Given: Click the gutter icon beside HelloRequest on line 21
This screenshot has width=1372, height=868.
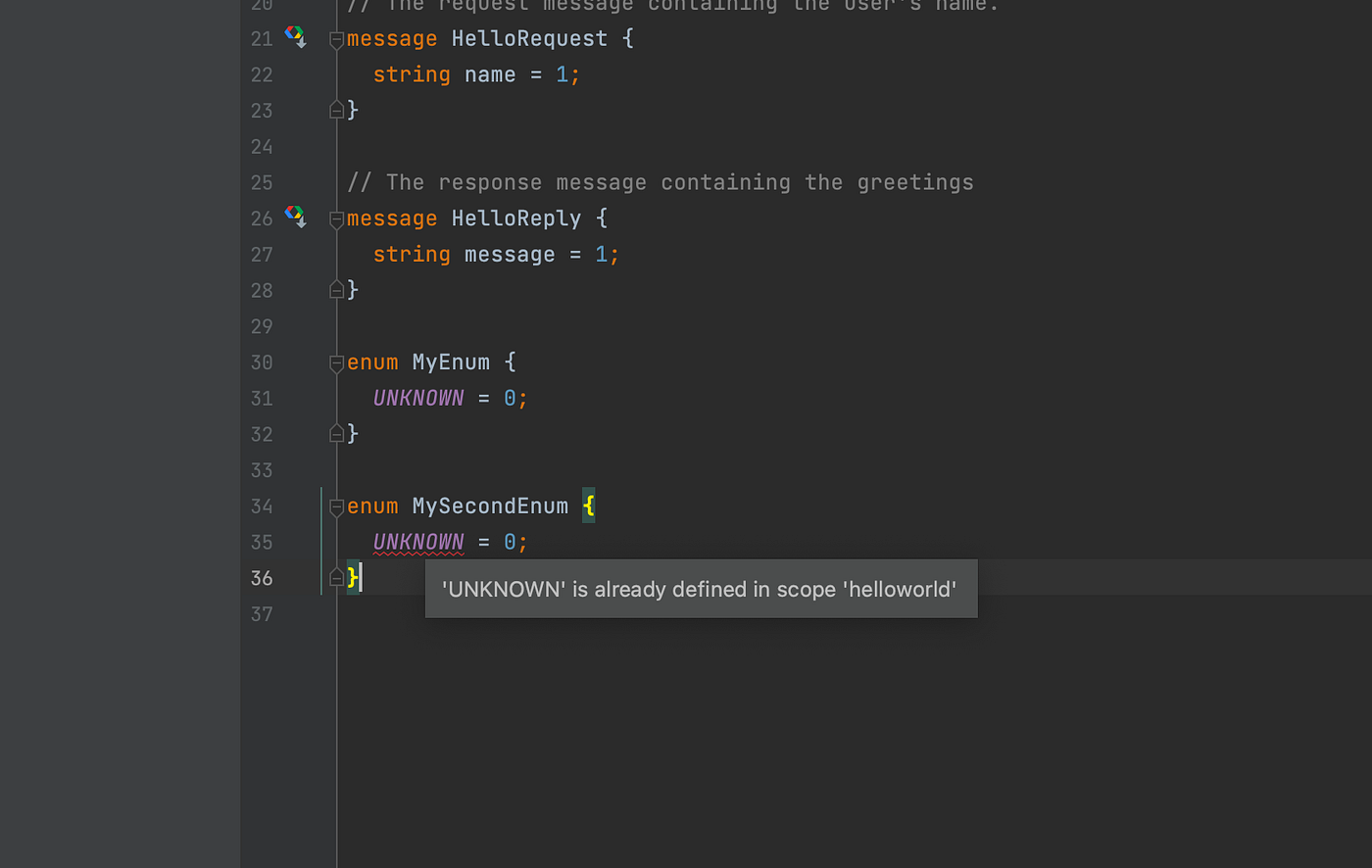Looking at the screenshot, I should (x=295, y=37).
